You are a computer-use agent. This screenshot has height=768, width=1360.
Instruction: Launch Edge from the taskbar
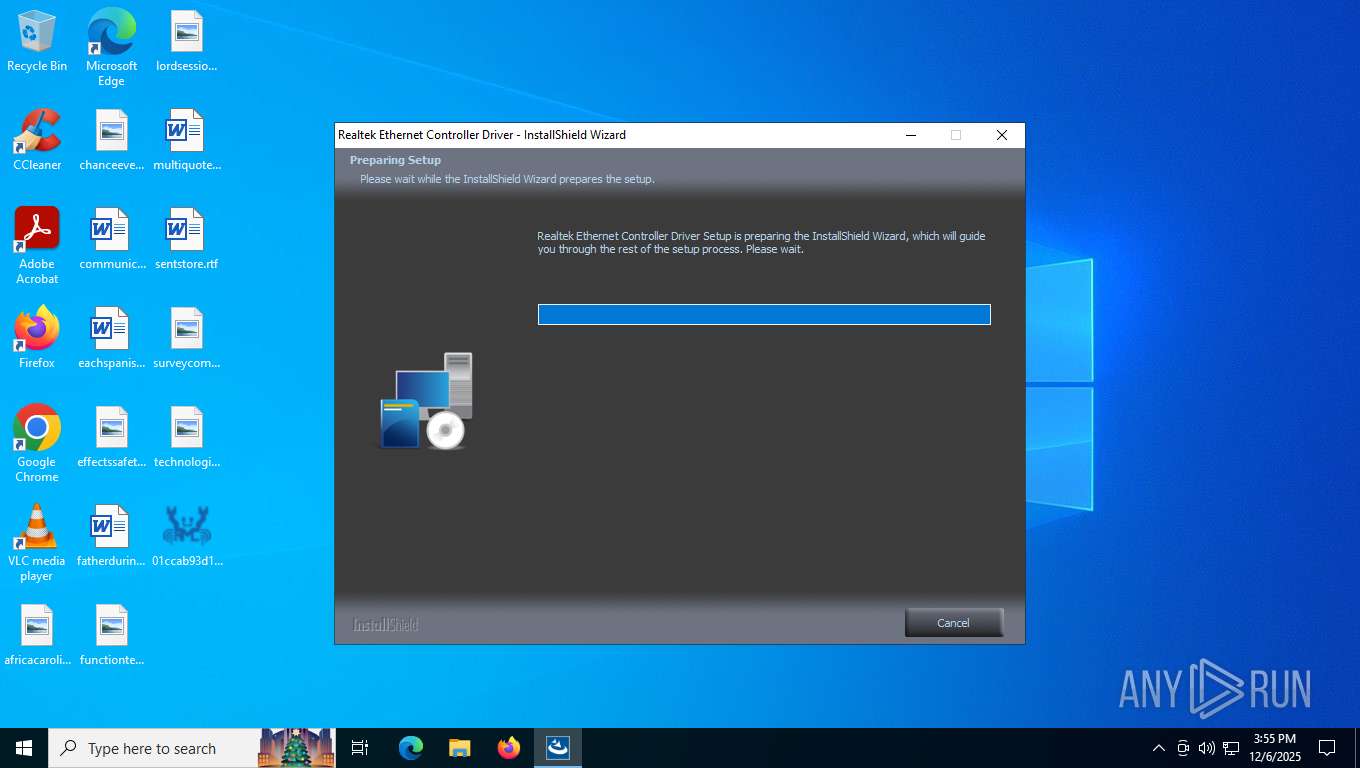point(410,748)
